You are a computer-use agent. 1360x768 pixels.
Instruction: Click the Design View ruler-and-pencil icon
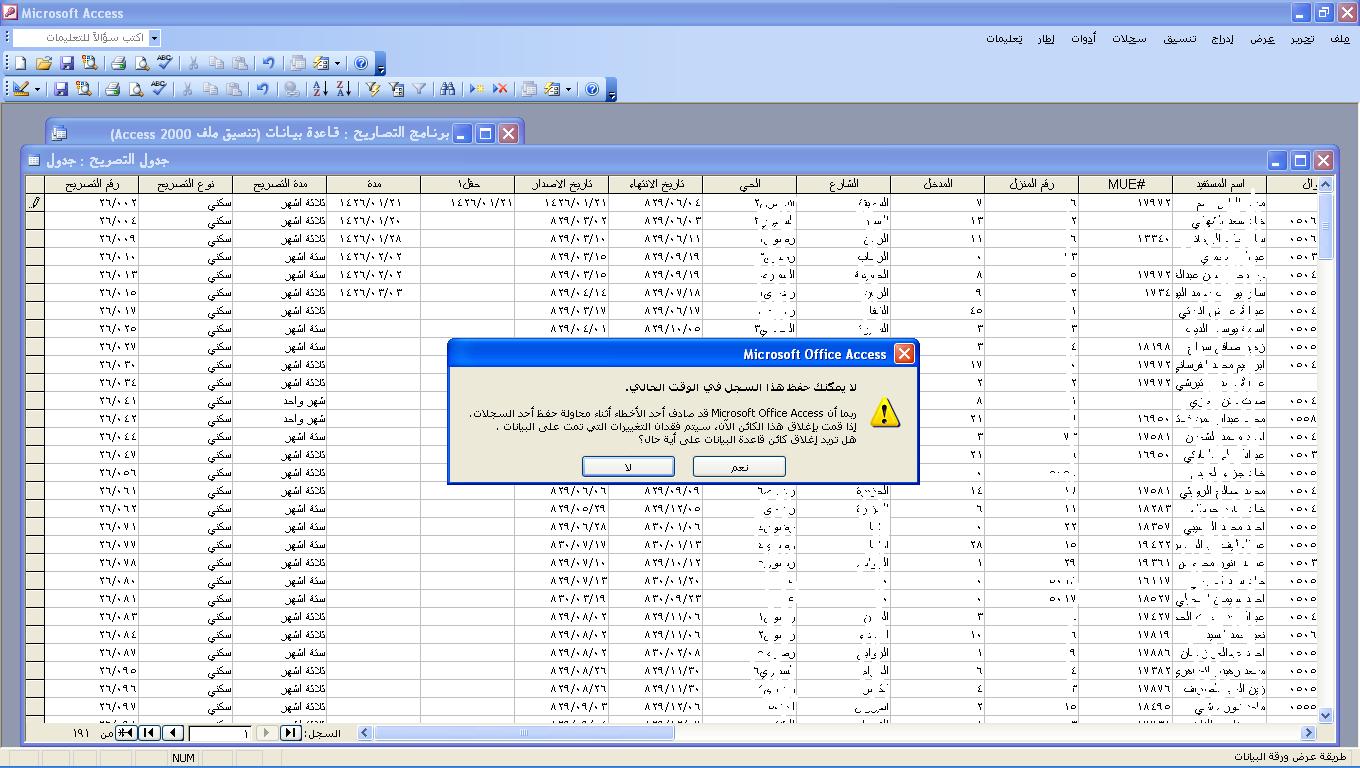(x=20, y=89)
